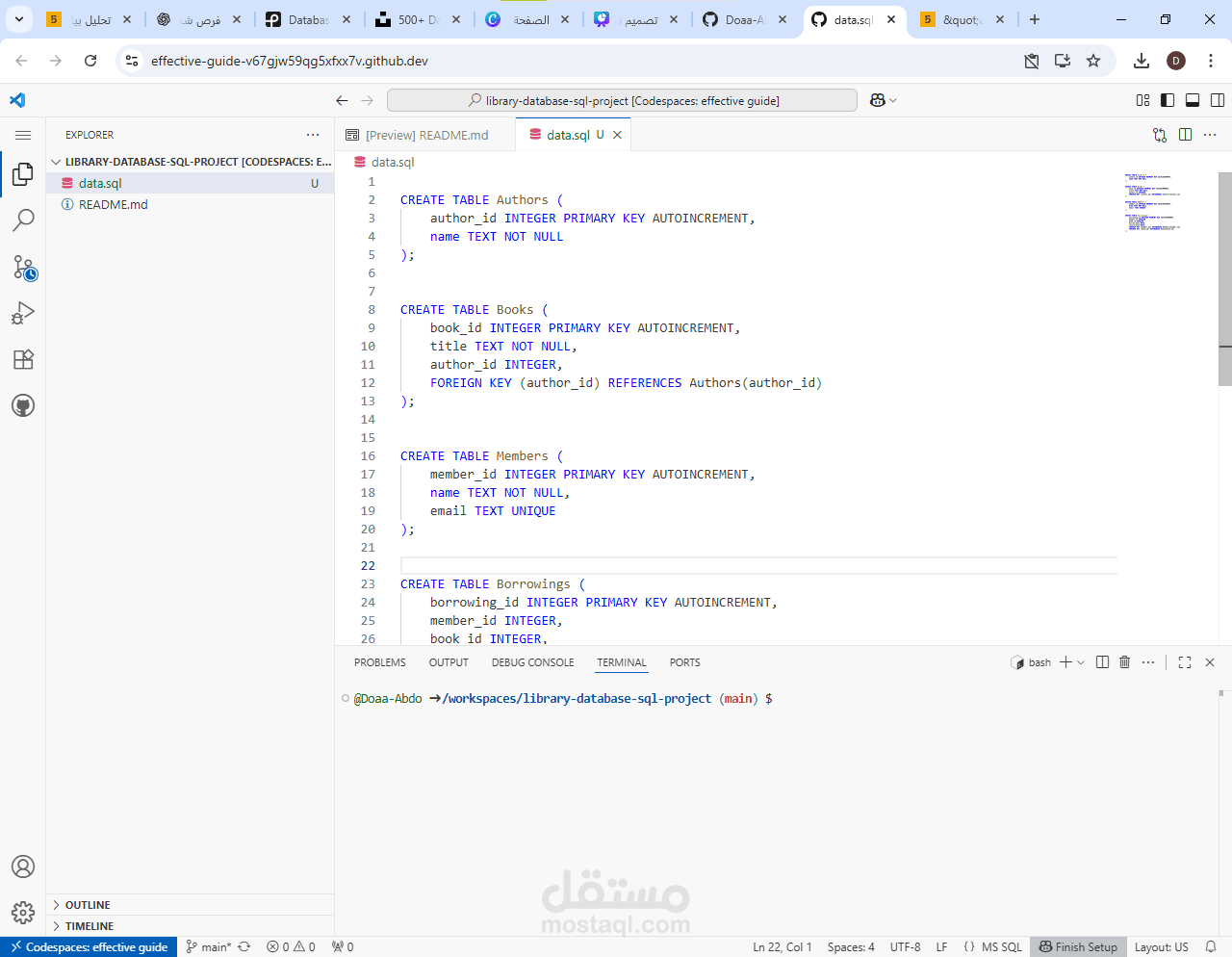Open Source Control view in activity bar
The width and height of the screenshot is (1232, 957).
coord(23,267)
